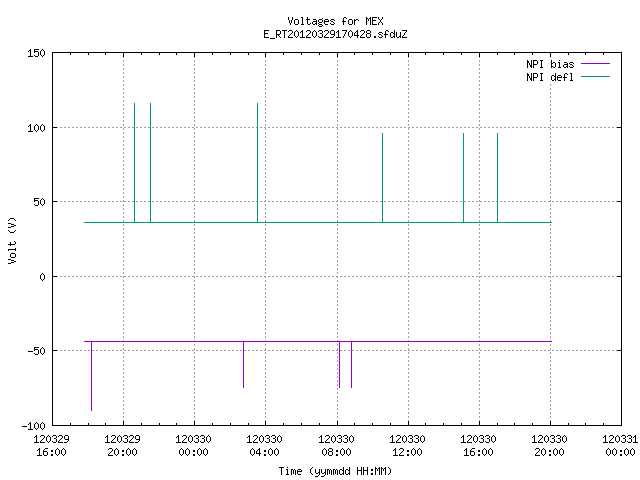Click the 'NPI bias' legend label

(x=550, y=64)
